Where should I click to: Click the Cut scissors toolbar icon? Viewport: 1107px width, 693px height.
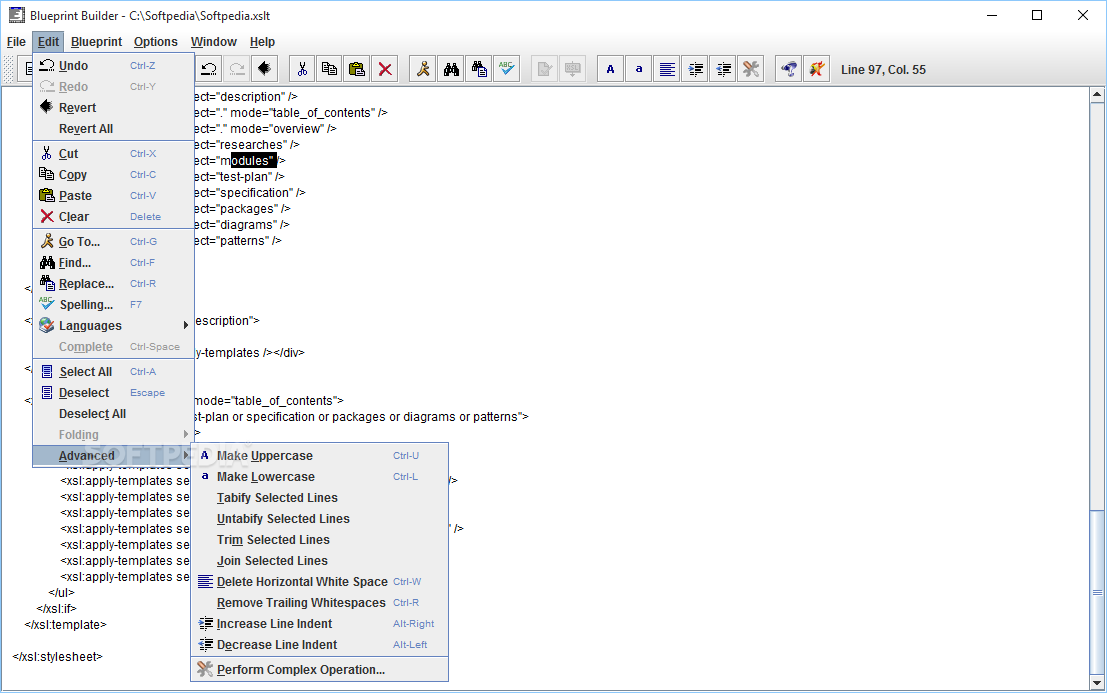tap(302, 69)
